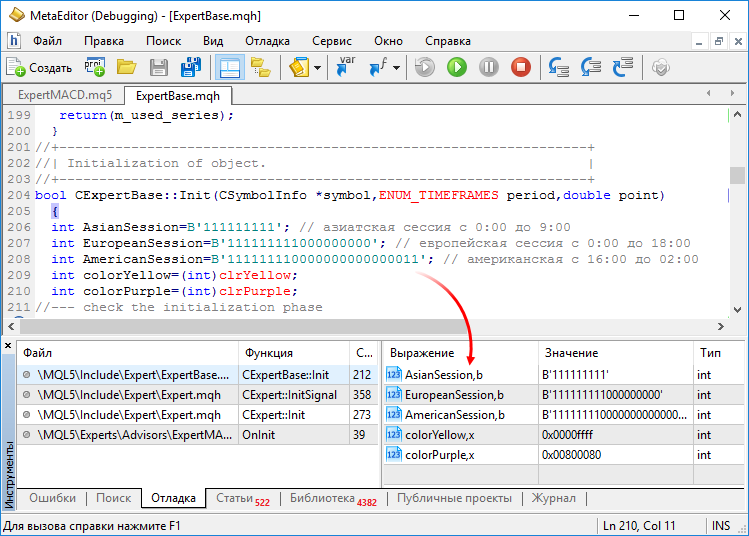Open the Файл menu
Image resolution: width=749 pixels, height=536 pixels.
47,41
